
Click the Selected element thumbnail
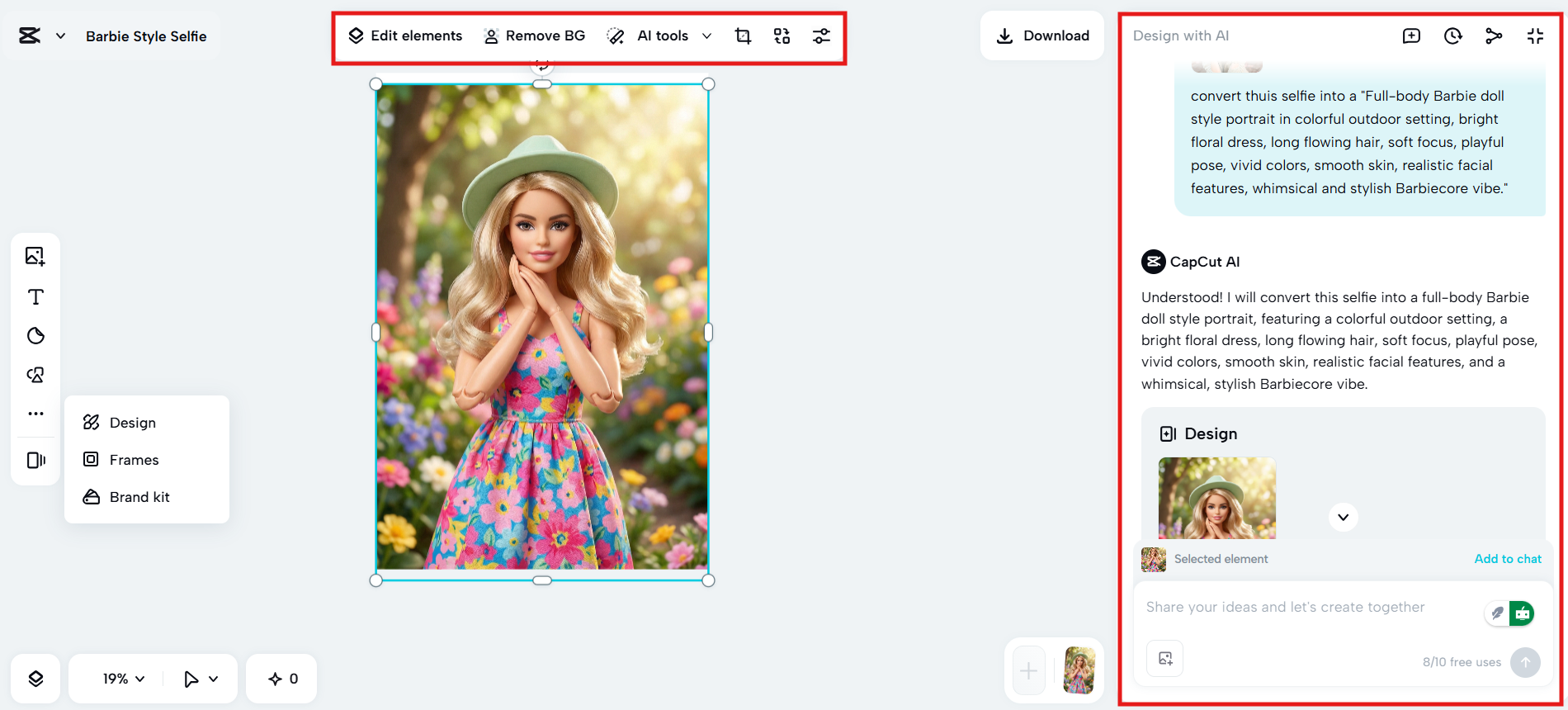[x=1153, y=560]
